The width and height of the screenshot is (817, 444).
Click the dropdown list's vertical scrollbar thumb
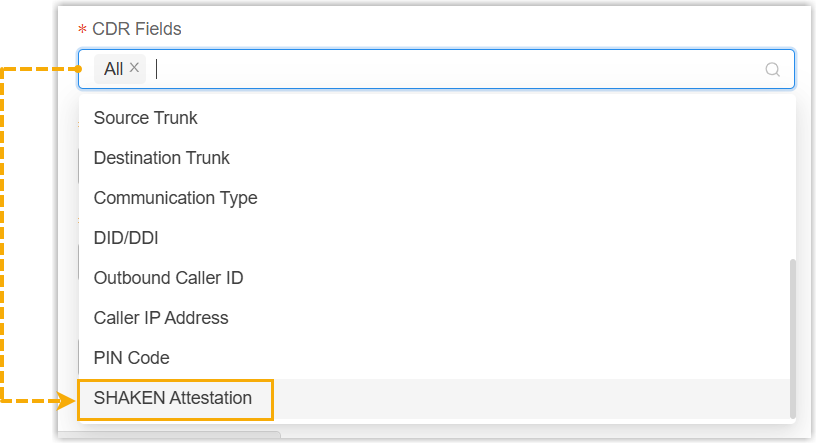coord(793,337)
